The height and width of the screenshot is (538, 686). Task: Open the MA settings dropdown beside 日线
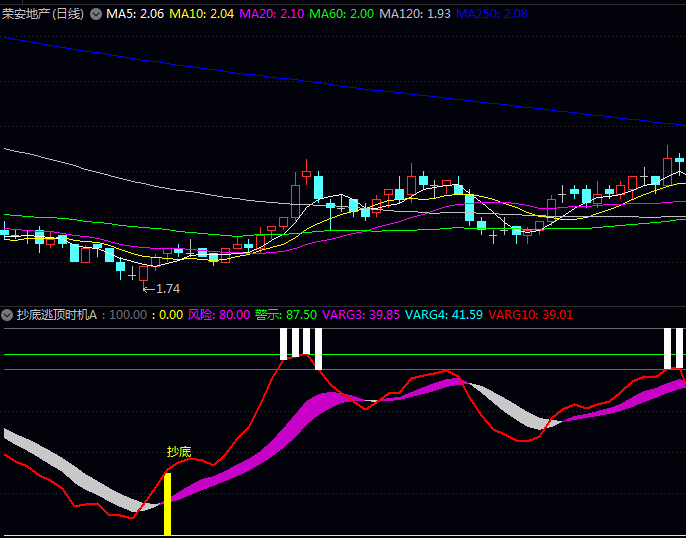[x=96, y=14]
